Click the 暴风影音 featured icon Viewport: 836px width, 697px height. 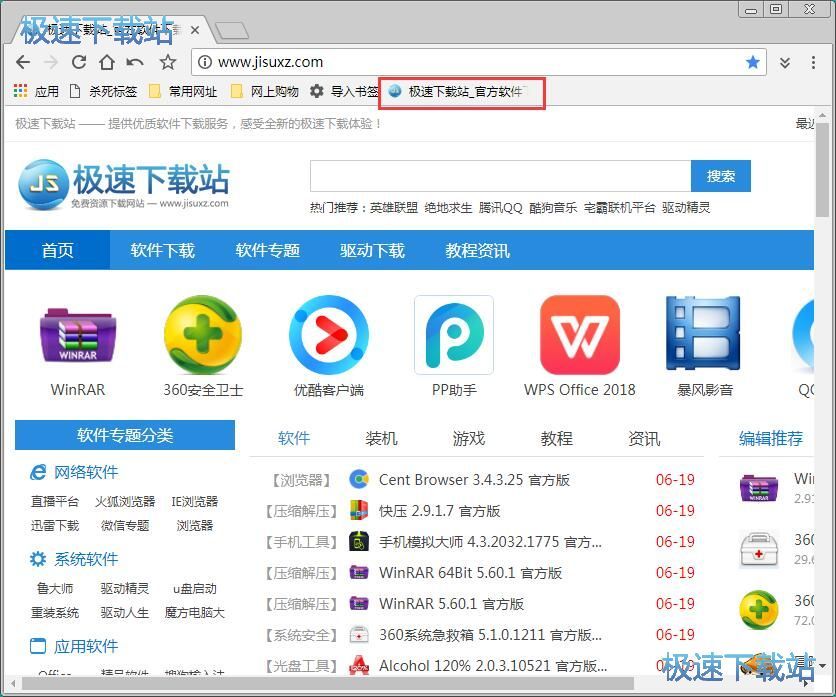(704, 334)
